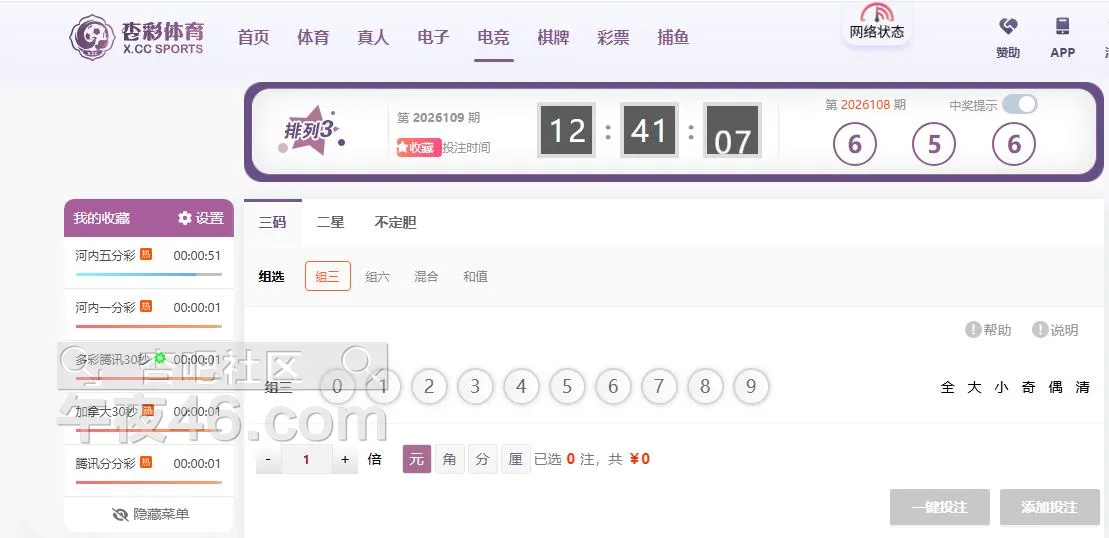Pick number ball 5 in 组三 row
The image size is (1109, 538).
point(567,387)
